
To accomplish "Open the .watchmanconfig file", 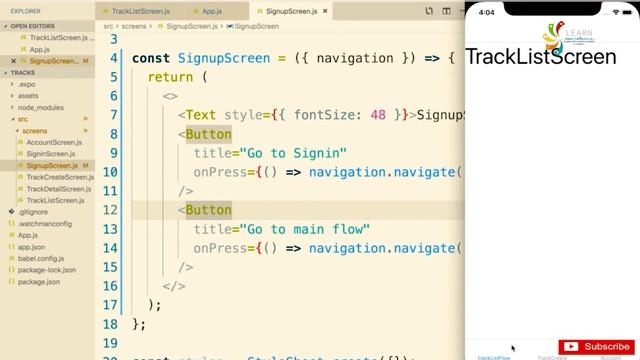I will (x=44, y=224).
